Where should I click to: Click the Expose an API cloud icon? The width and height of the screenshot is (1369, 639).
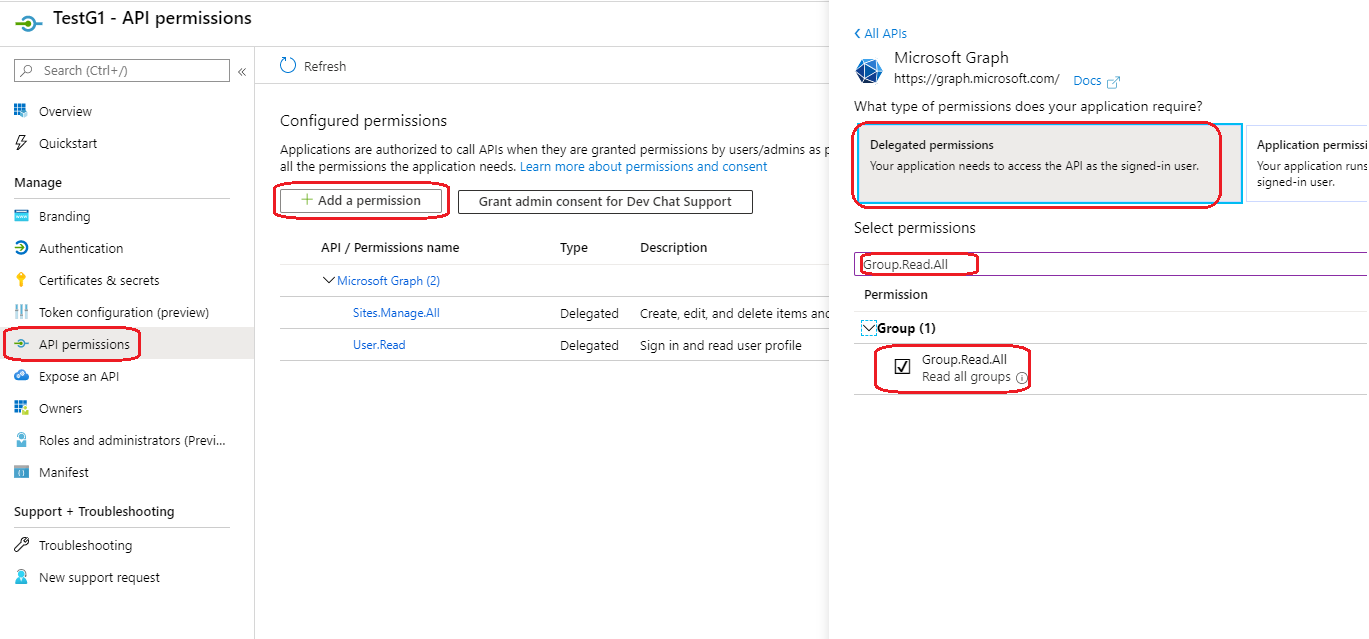tap(21, 376)
